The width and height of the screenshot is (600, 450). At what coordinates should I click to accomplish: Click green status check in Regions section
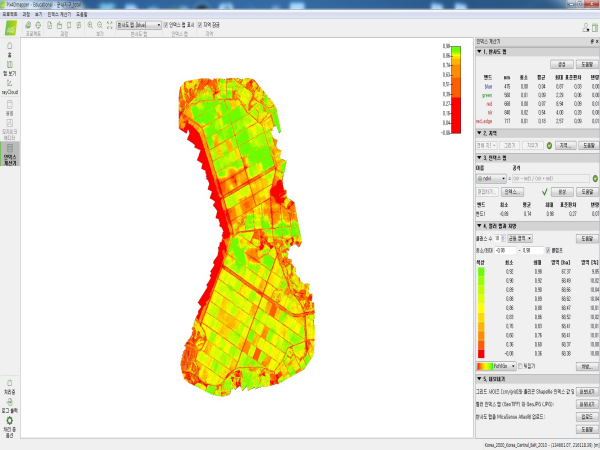pyautogui.click(x=549, y=145)
